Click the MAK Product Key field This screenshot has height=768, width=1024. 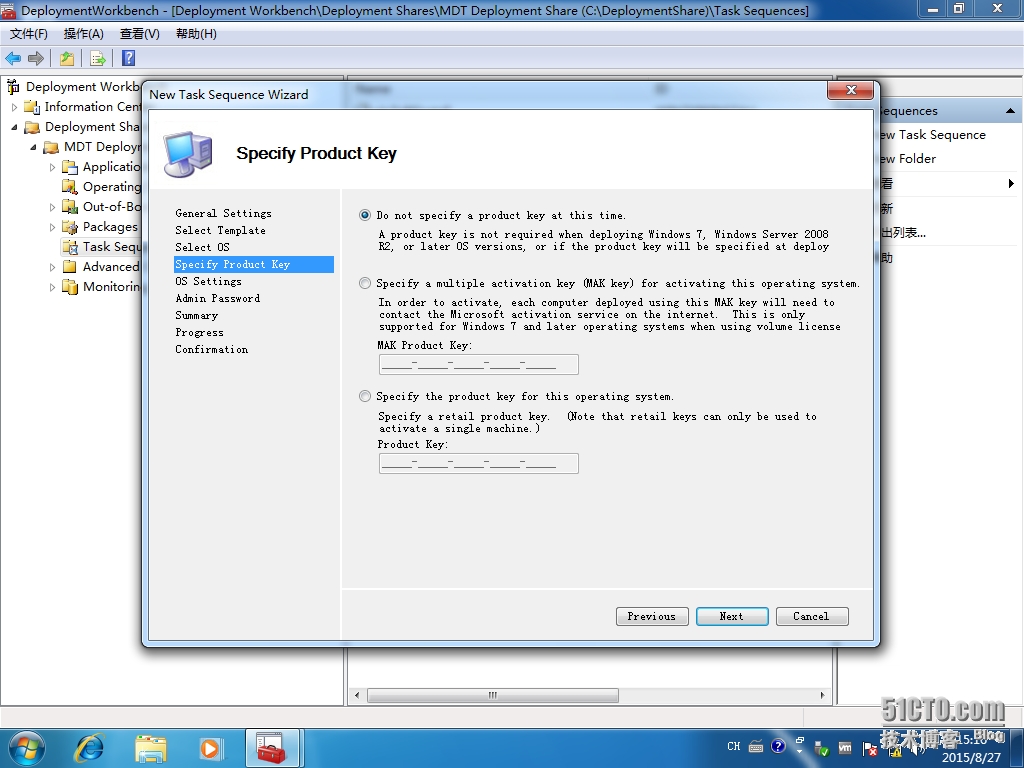478,364
